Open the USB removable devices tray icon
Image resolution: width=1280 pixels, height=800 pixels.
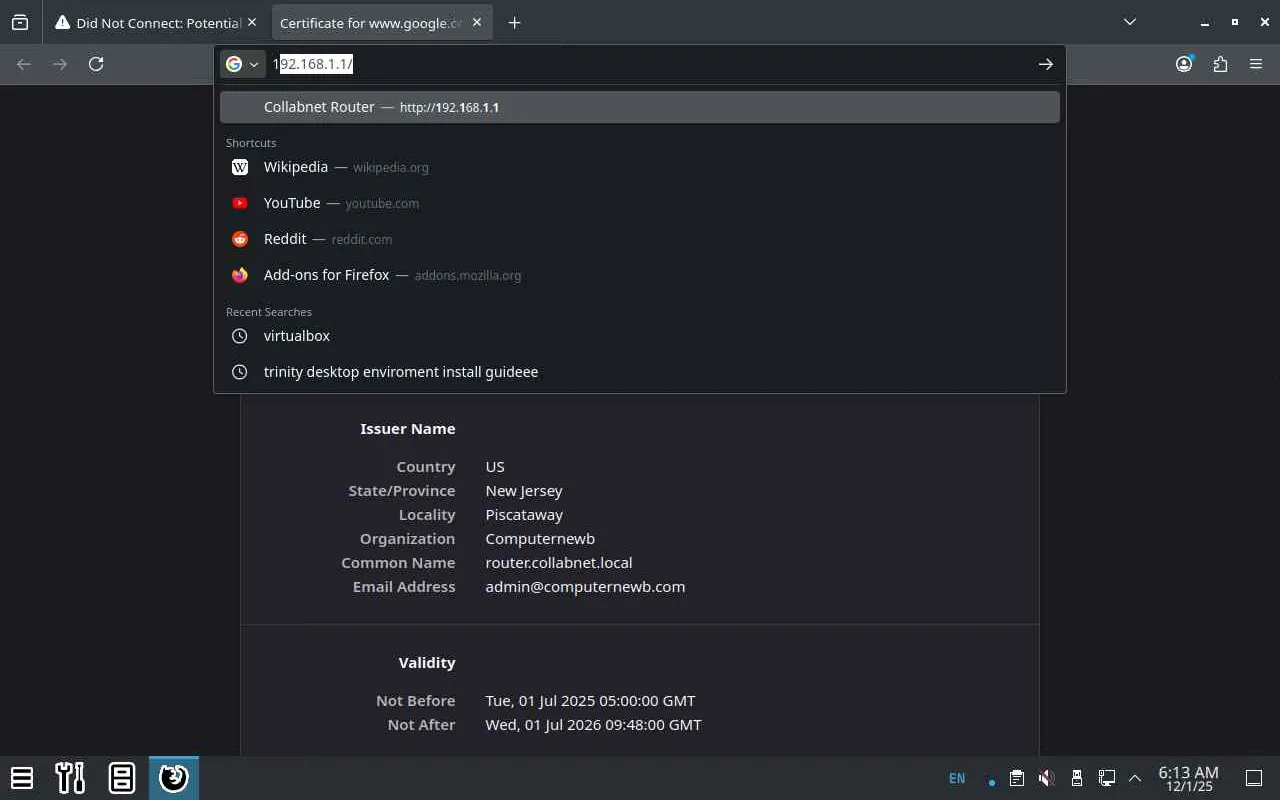[1076, 778]
